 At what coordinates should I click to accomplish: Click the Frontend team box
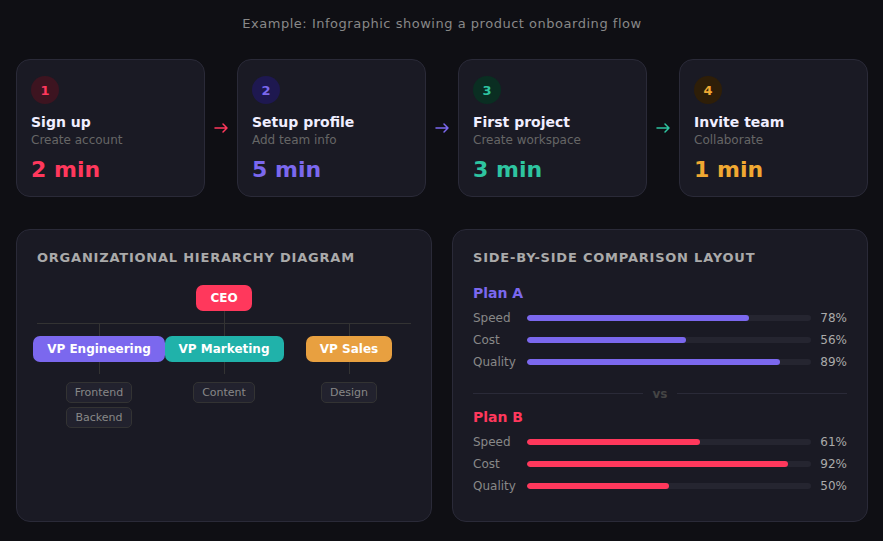(x=99, y=392)
